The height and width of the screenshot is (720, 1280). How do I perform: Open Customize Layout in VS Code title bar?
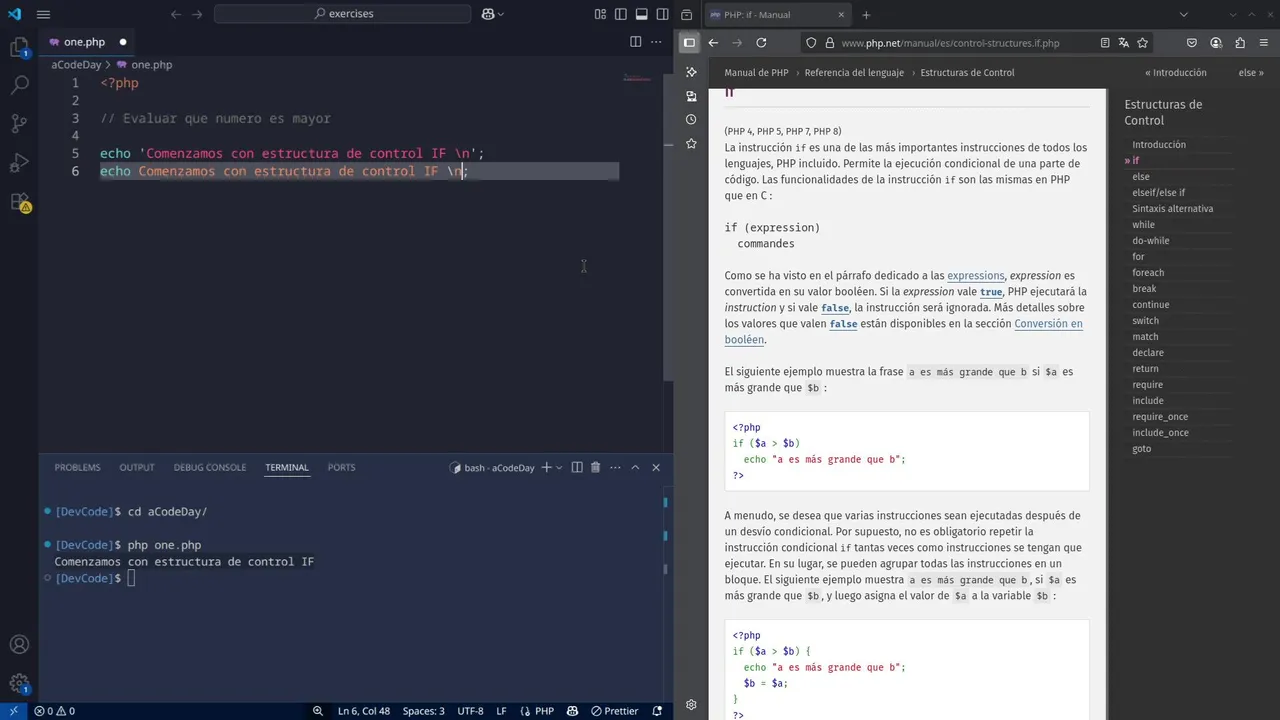pos(600,14)
